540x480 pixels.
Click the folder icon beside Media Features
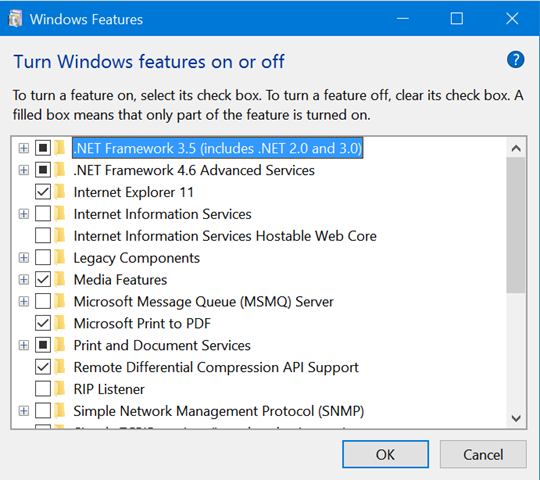pyautogui.click(x=60, y=279)
